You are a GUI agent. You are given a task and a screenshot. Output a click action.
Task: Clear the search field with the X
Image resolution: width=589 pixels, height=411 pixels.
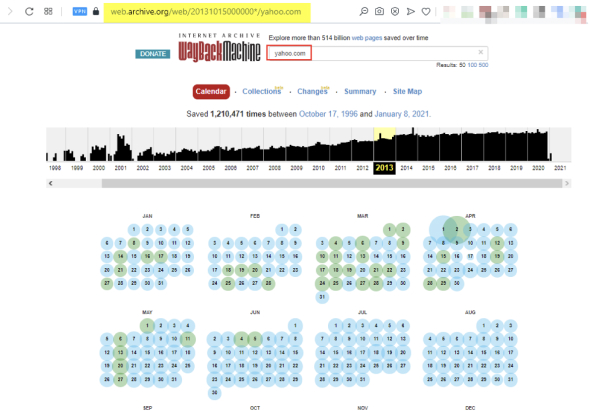[x=480, y=52]
